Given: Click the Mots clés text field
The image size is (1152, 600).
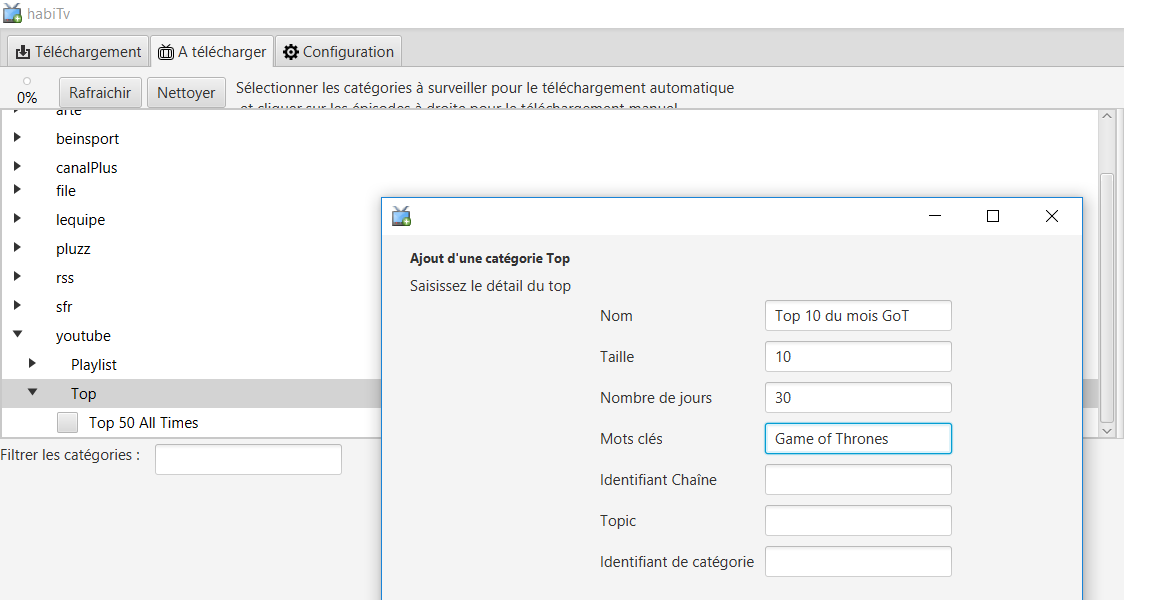Looking at the screenshot, I should point(857,438).
